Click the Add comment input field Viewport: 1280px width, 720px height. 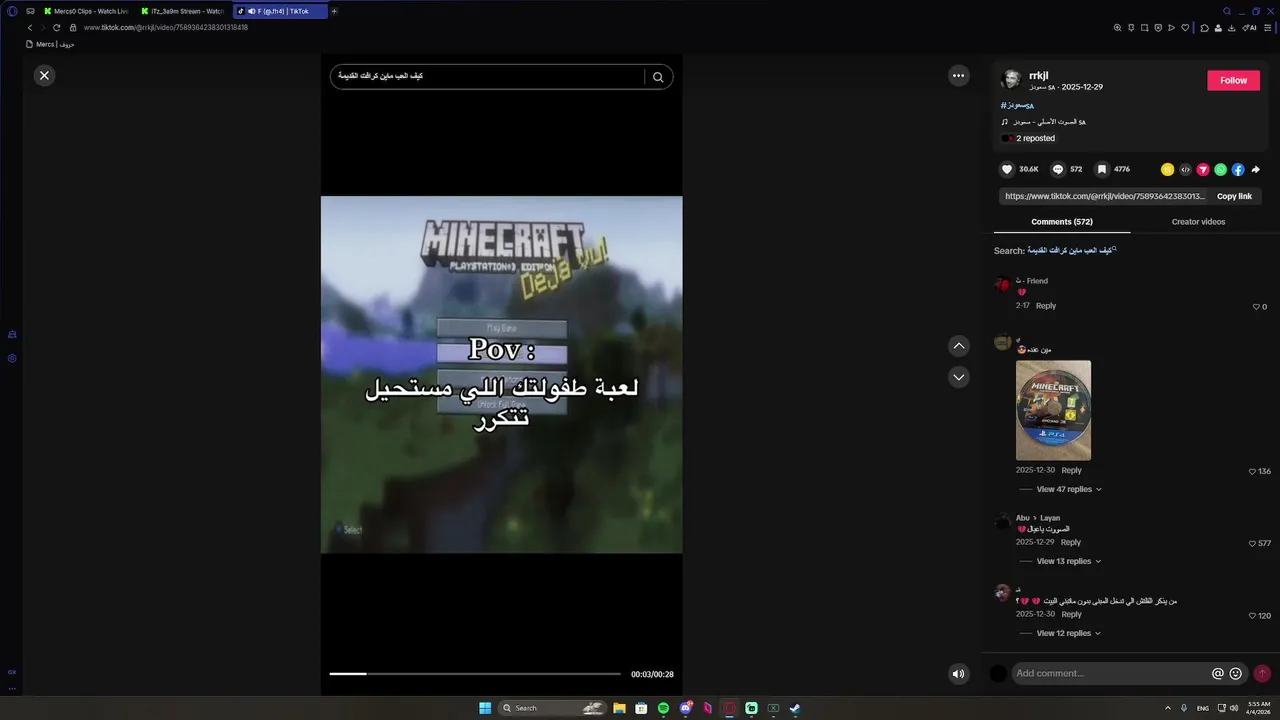point(1108,673)
